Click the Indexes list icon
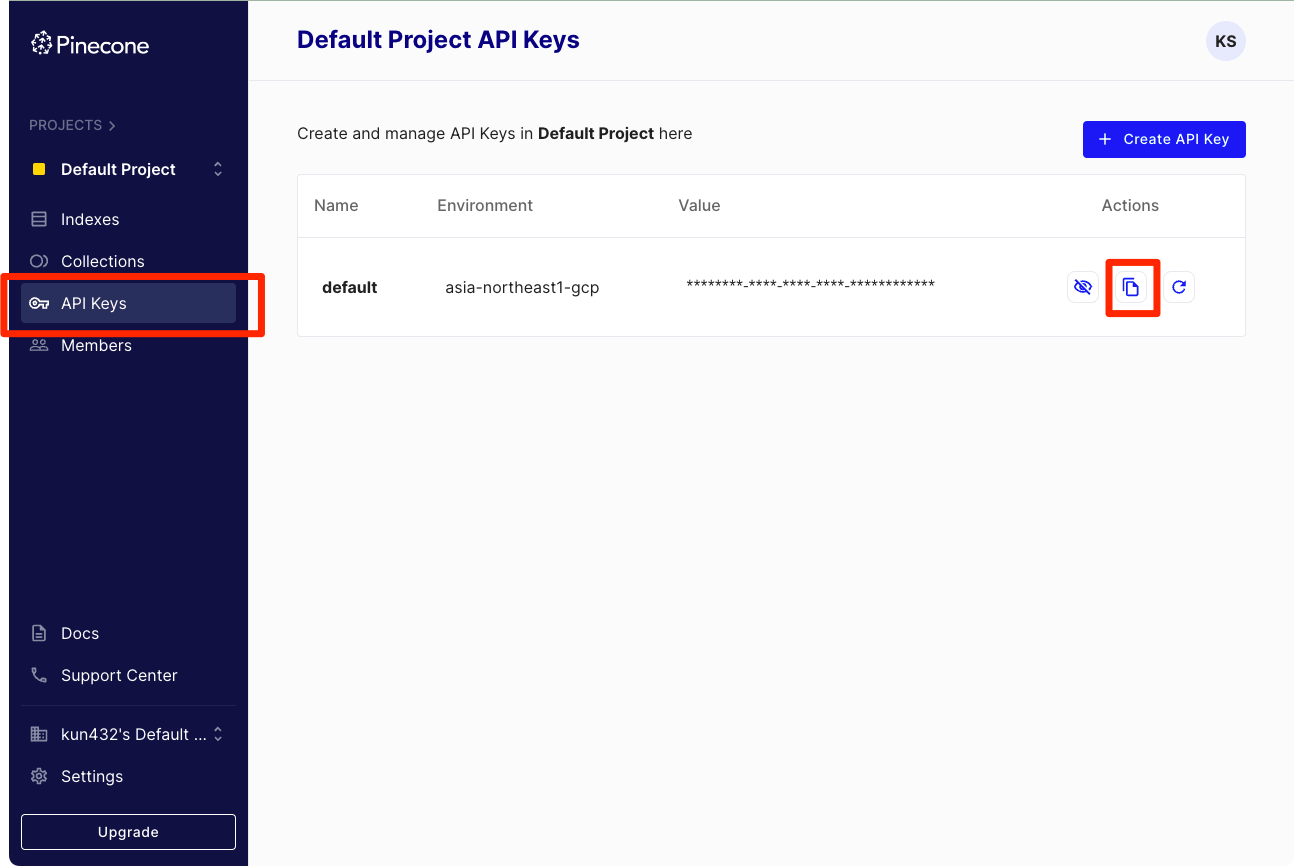 pos(39,219)
